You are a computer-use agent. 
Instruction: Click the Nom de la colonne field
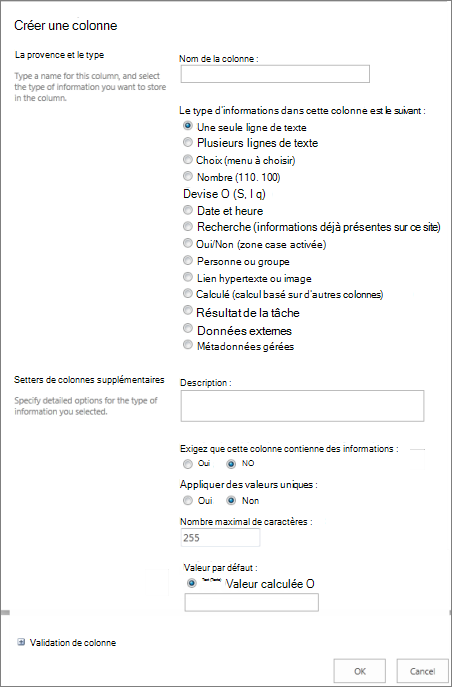275,74
